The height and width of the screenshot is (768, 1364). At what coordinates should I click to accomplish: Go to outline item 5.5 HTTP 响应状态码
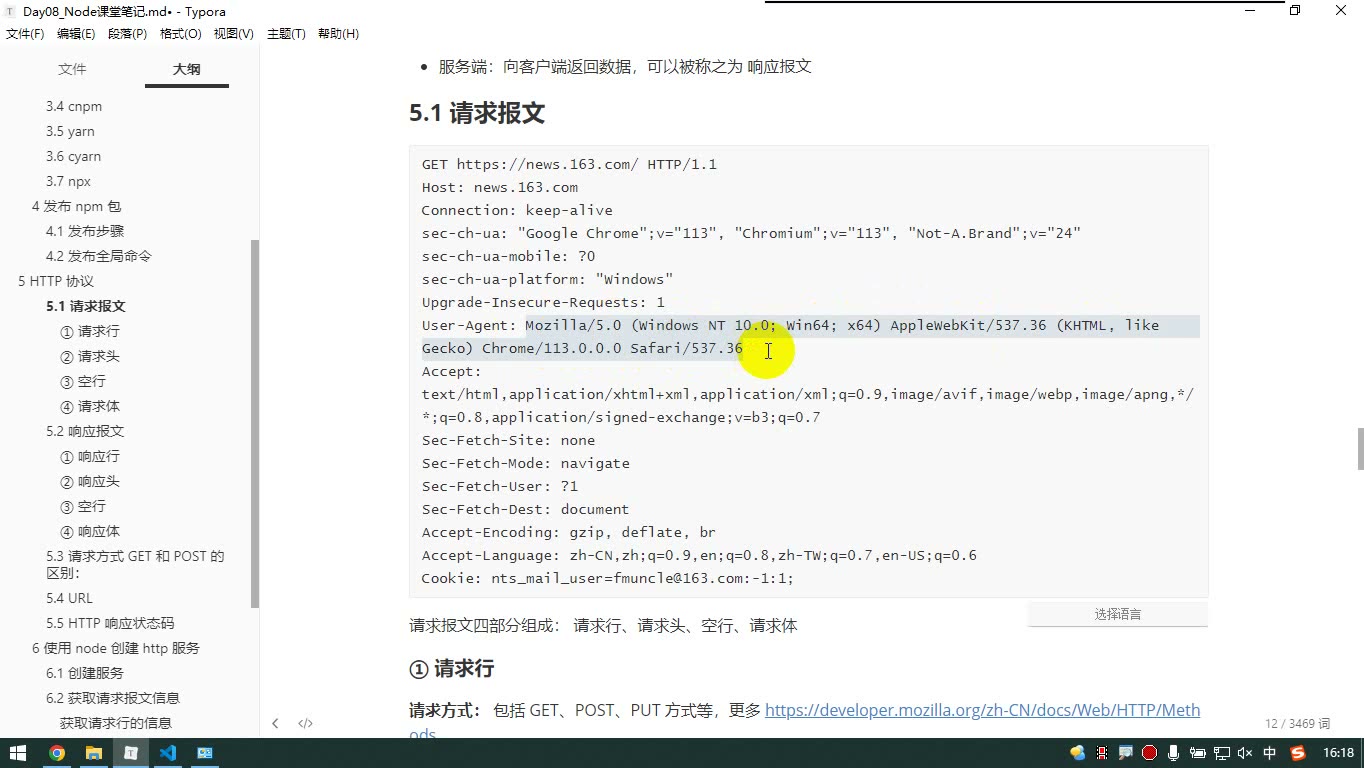pos(110,623)
